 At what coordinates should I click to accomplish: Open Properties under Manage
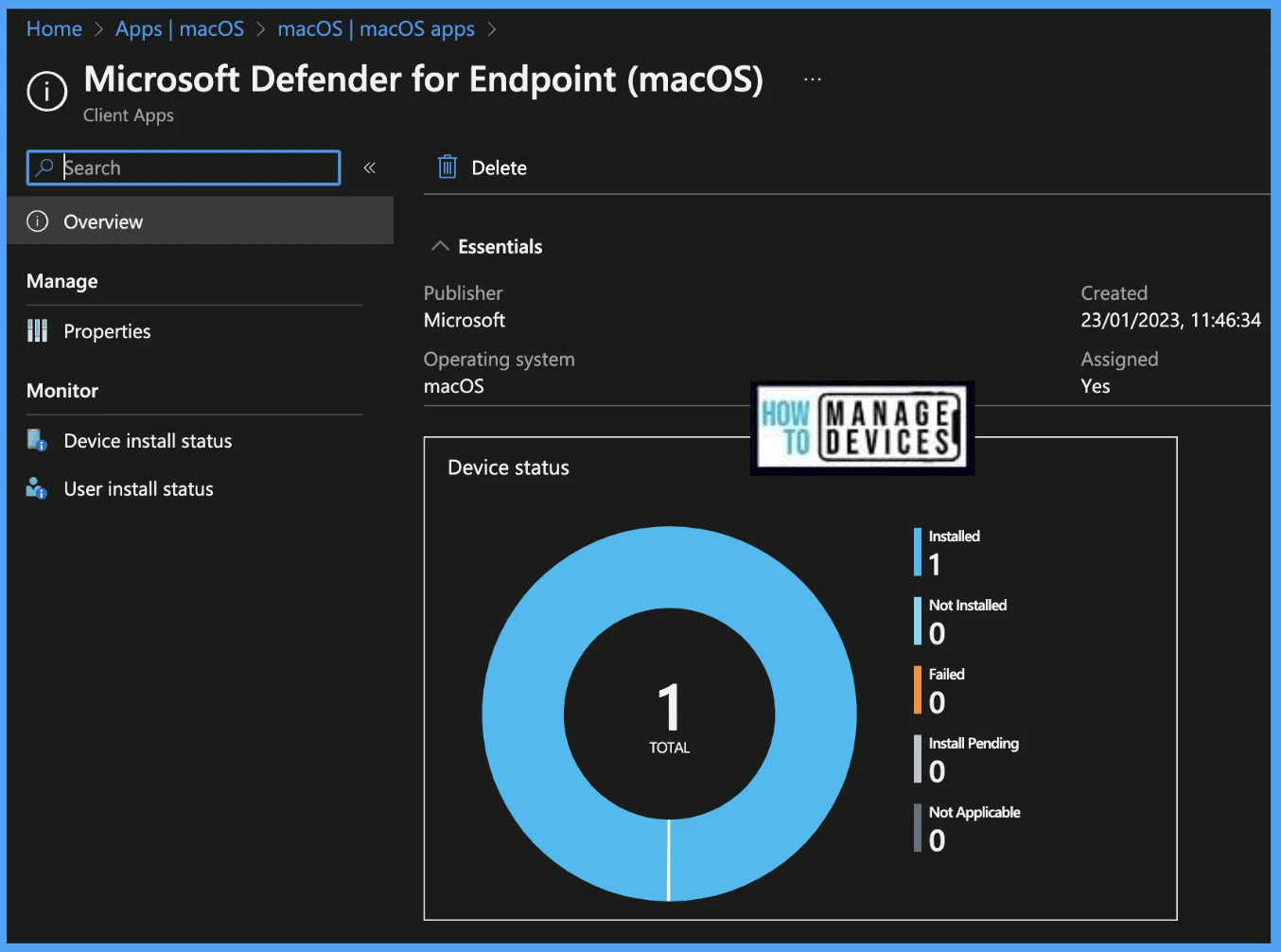point(107,331)
